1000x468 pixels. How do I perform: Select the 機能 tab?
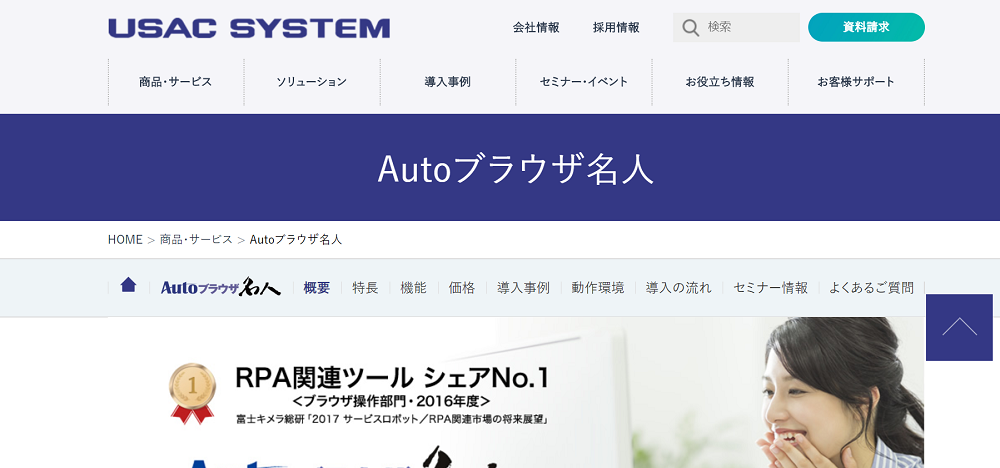(x=413, y=288)
